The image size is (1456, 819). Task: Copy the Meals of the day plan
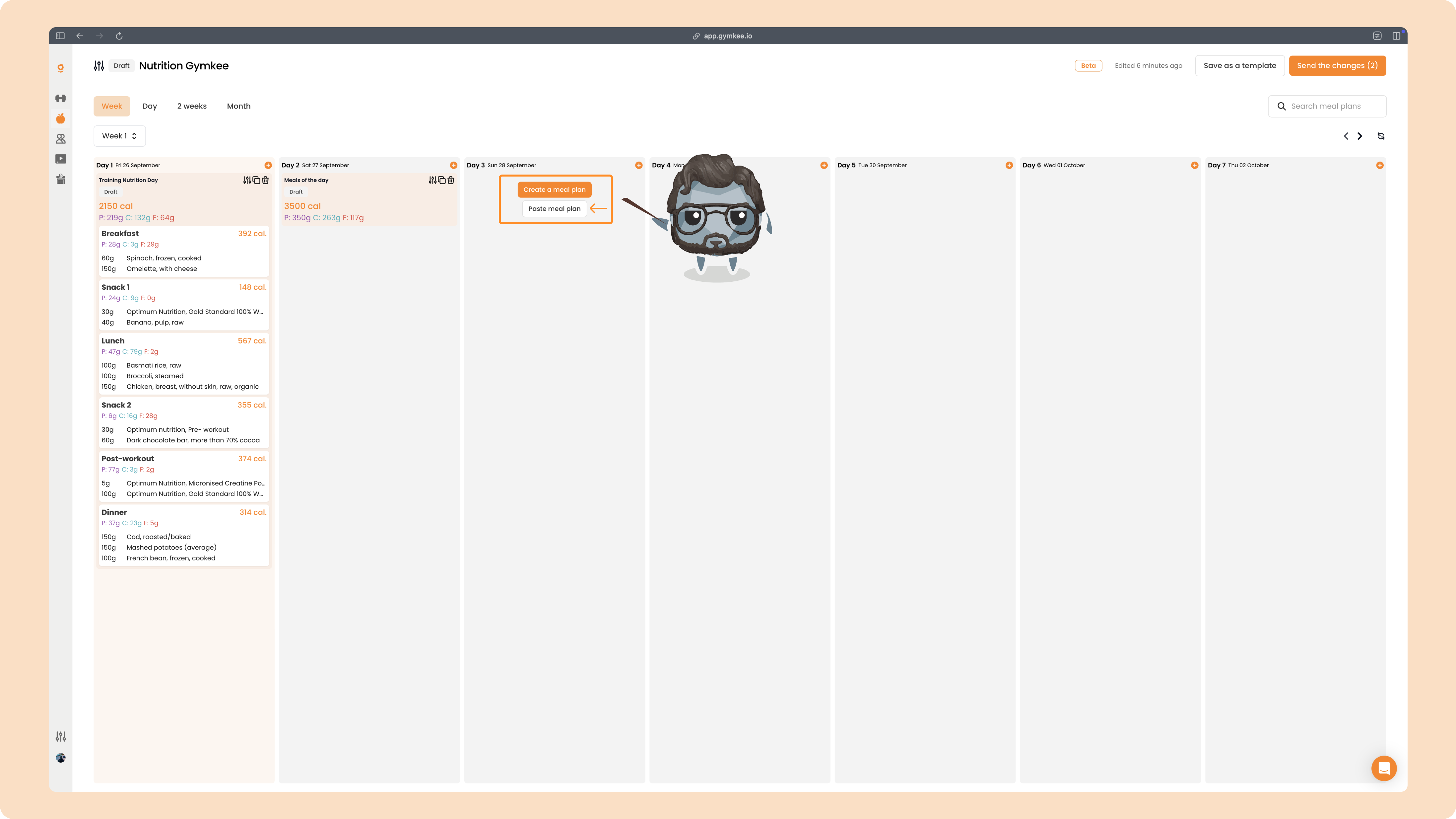pos(441,180)
